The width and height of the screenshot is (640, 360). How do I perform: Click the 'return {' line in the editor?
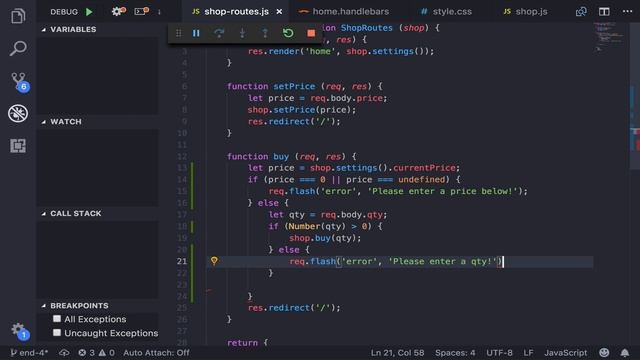point(247,343)
